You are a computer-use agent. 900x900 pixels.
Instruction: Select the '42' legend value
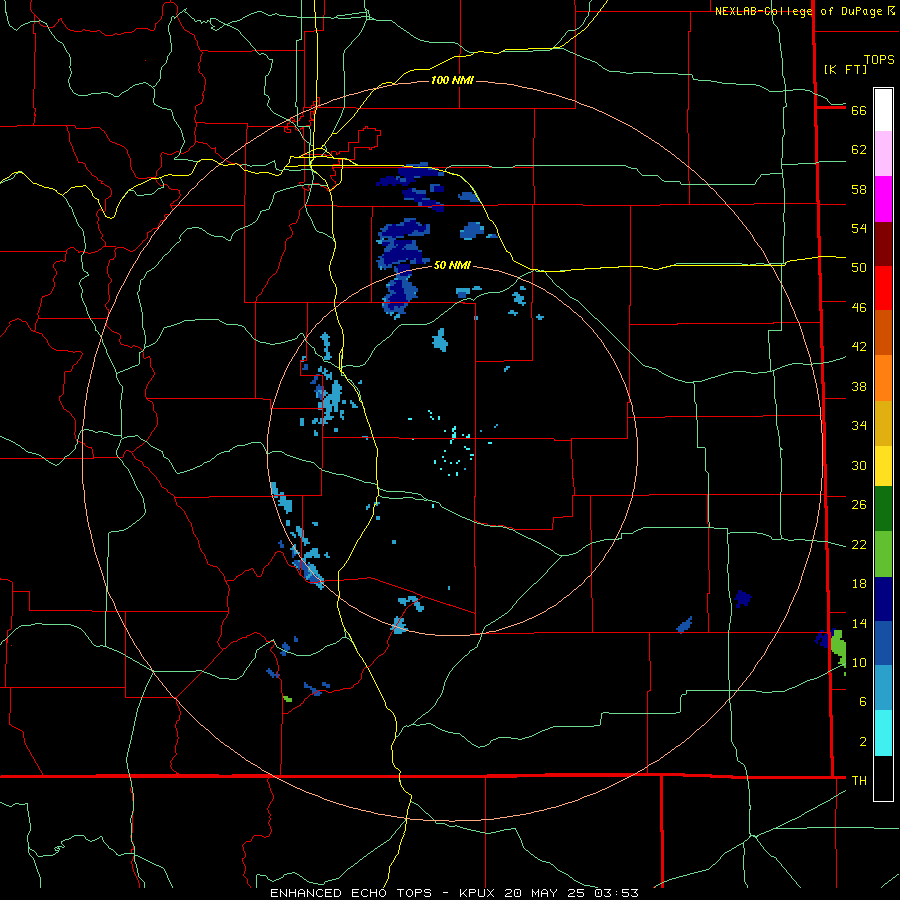[859, 346]
